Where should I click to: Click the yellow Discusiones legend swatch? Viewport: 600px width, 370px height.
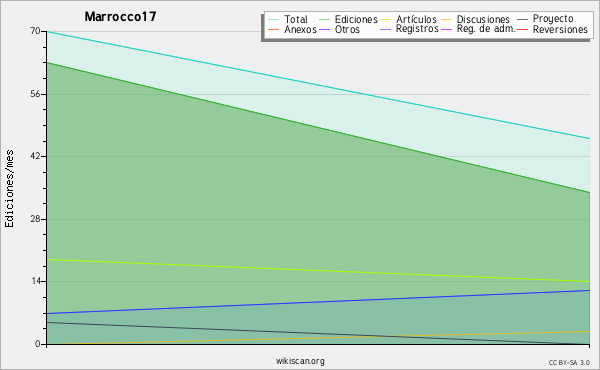[447, 19]
